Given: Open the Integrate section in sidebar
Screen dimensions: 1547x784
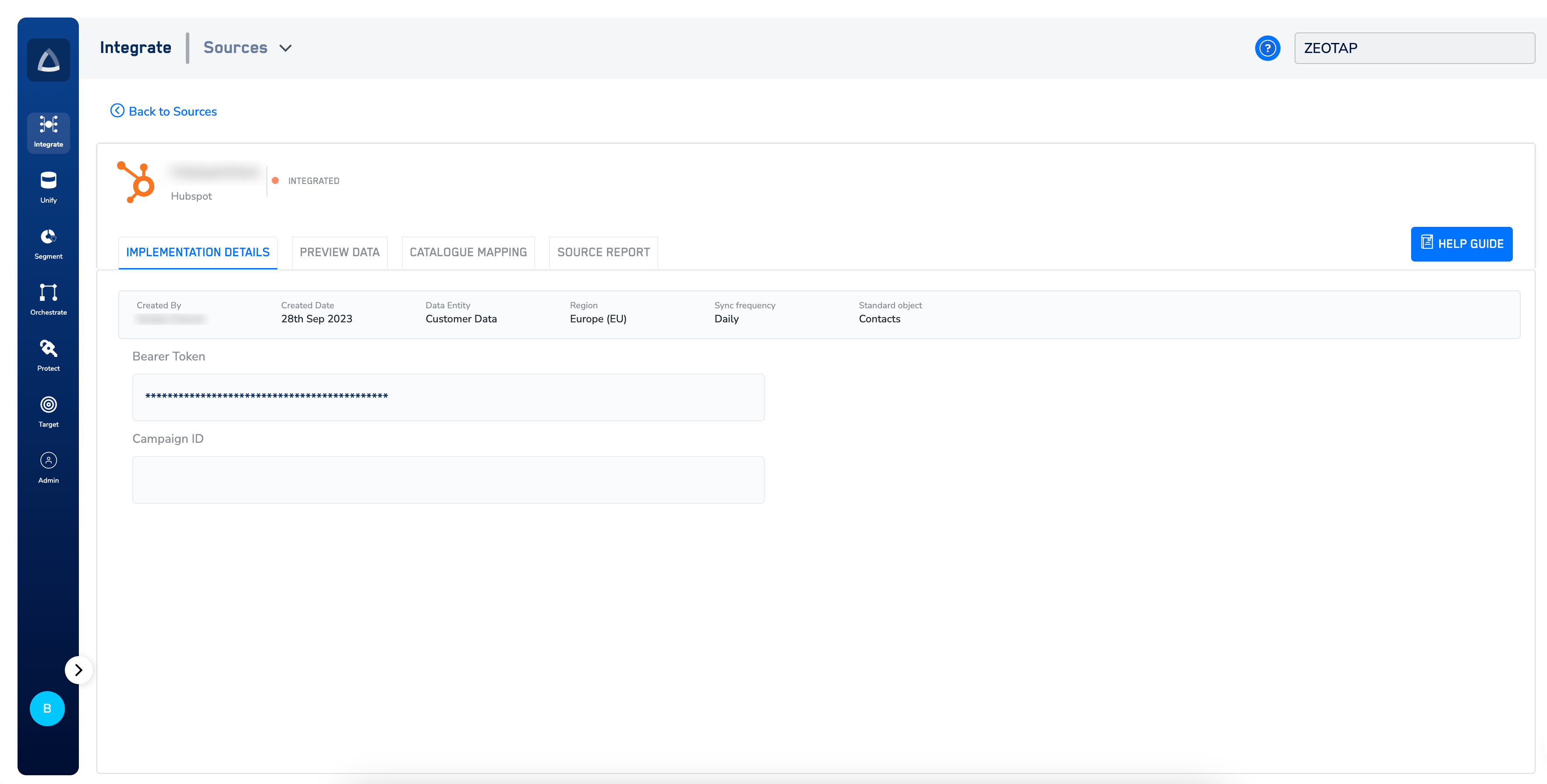Looking at the screenshot, I should 48,131.
